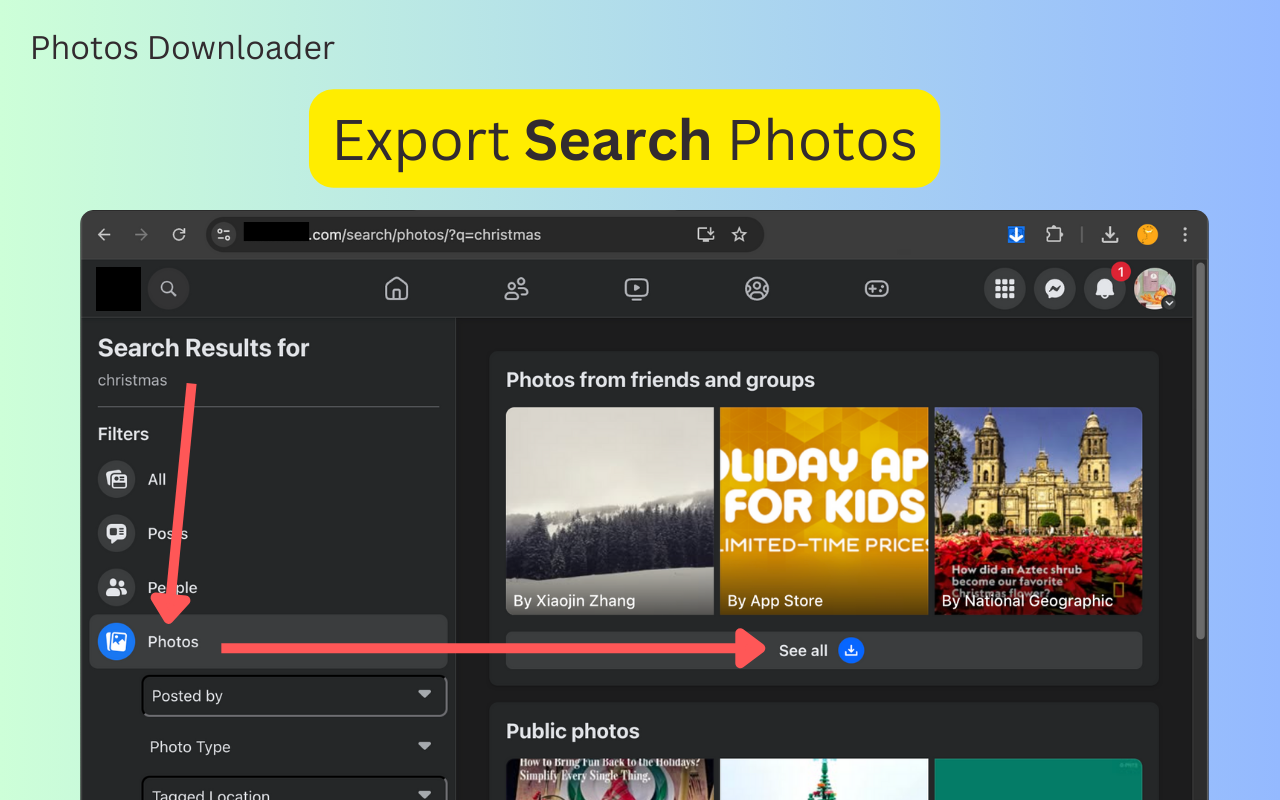Image resolution: width=1280 pixels, height=800 pixels.
Task: Open the Friends icon in top navigation
Action: coord(516,289)
